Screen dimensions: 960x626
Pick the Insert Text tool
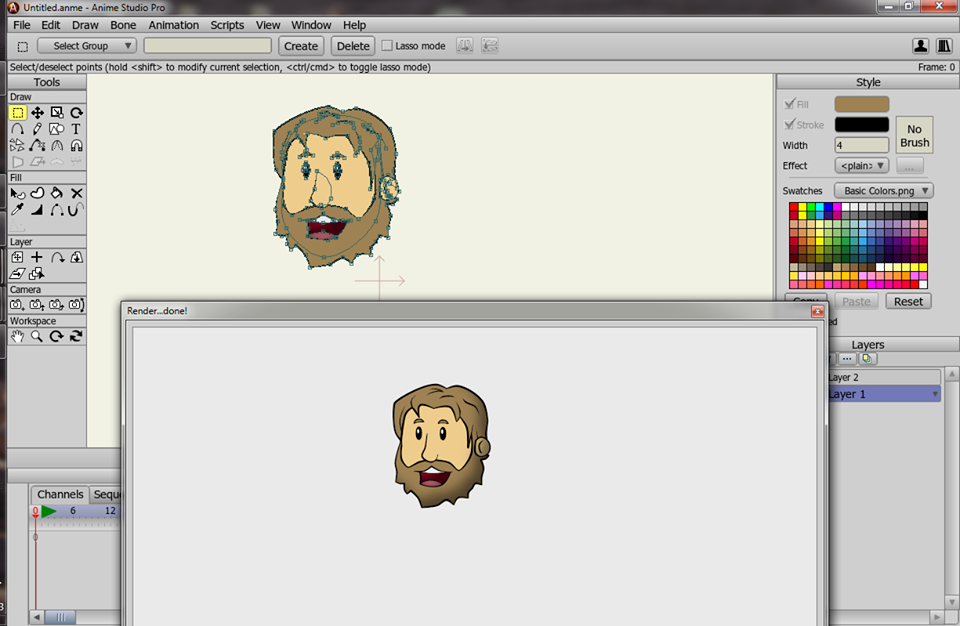tap(76, 129)
